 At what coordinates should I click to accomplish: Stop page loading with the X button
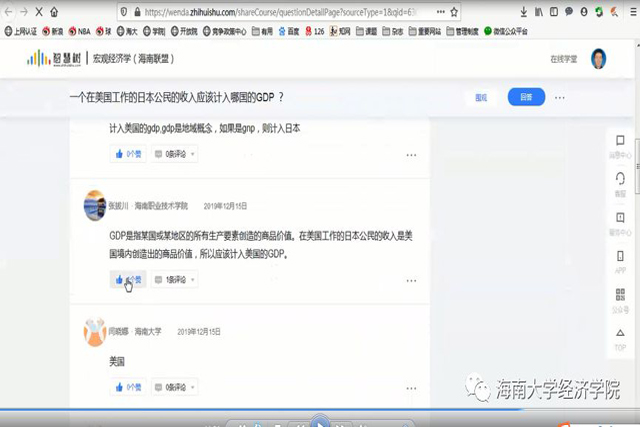[x=39, y=13]
